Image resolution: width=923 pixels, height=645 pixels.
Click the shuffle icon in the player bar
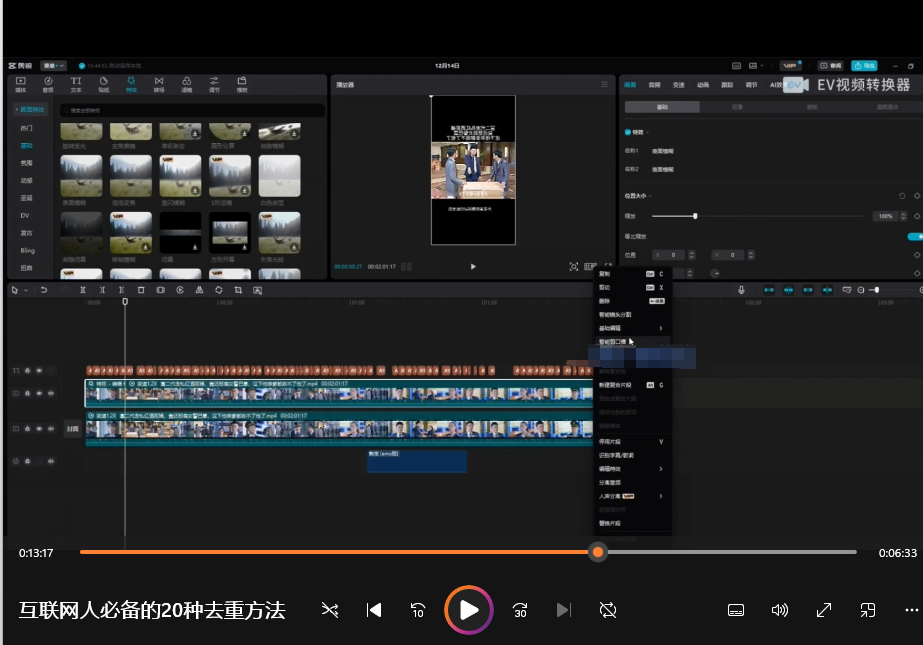coord(330,610)
